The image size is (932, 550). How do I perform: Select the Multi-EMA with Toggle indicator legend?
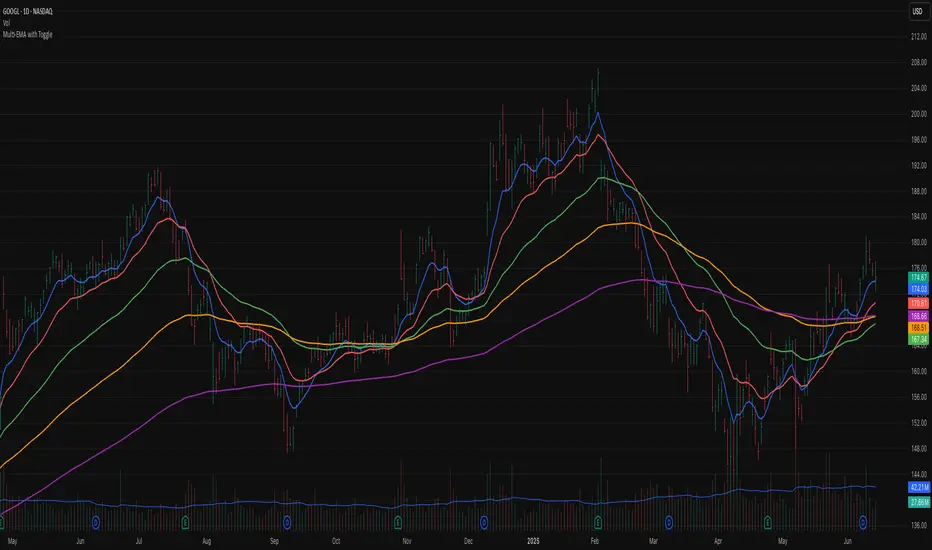tap(27, 34)
